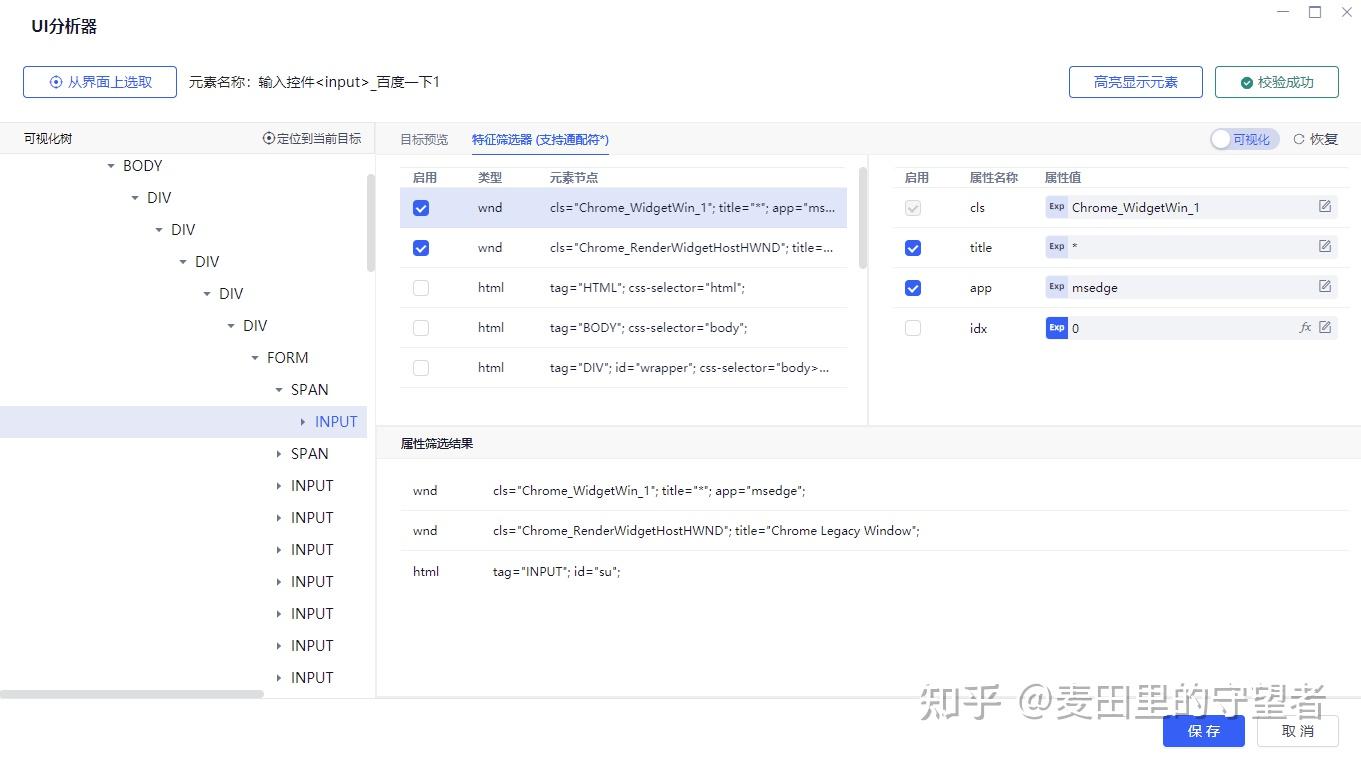Enable the DIV id="wrapper" node checkbox
This screenshot has width=1361, height=757.
coord(421,368)
